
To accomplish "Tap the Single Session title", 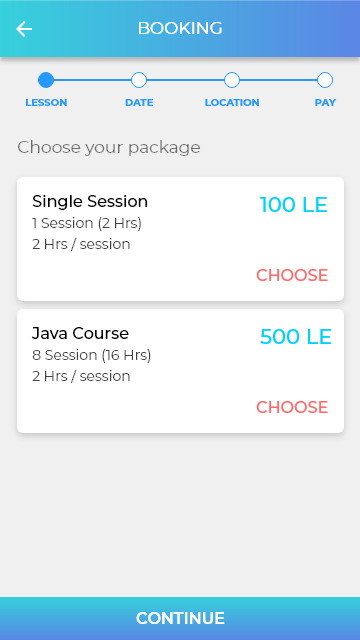I will coord(90,202).
